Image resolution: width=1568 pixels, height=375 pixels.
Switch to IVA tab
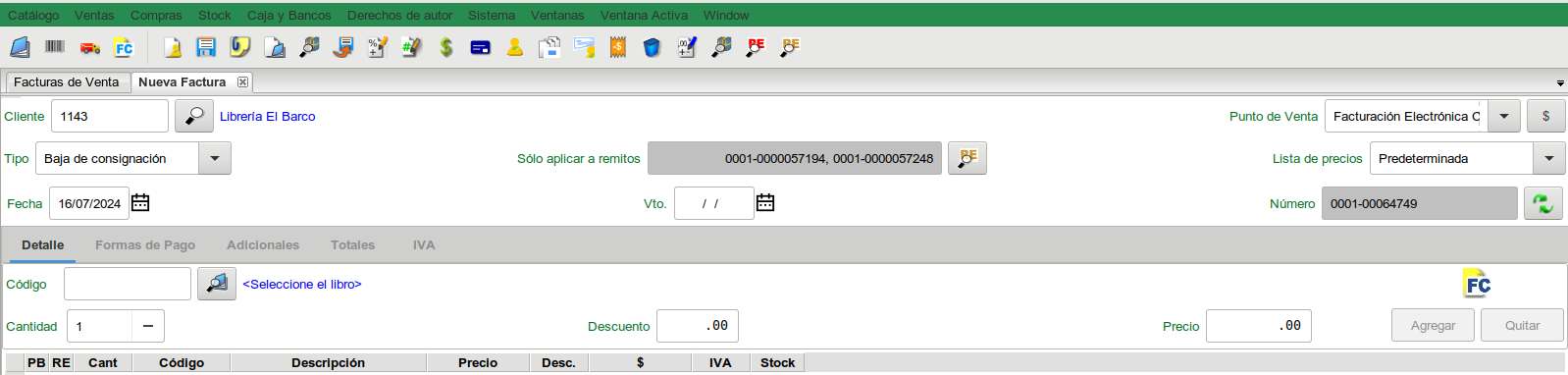coord(424,245)
